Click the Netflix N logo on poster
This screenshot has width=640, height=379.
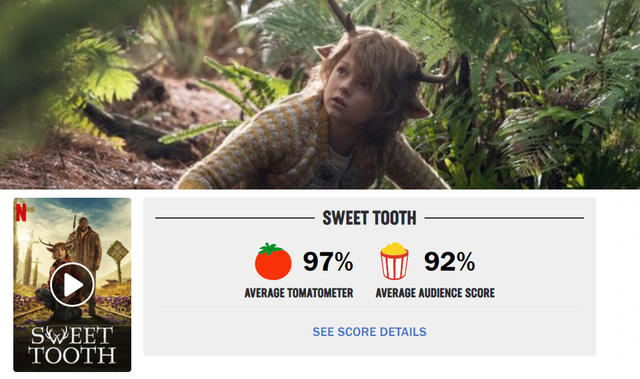click(21, 212)
